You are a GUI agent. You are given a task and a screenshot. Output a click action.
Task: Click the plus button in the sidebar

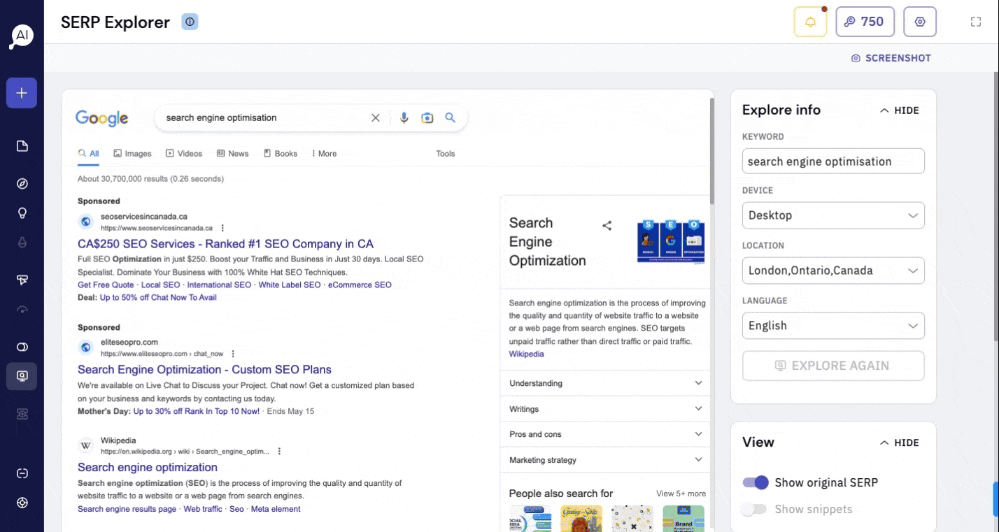point(22,93)
